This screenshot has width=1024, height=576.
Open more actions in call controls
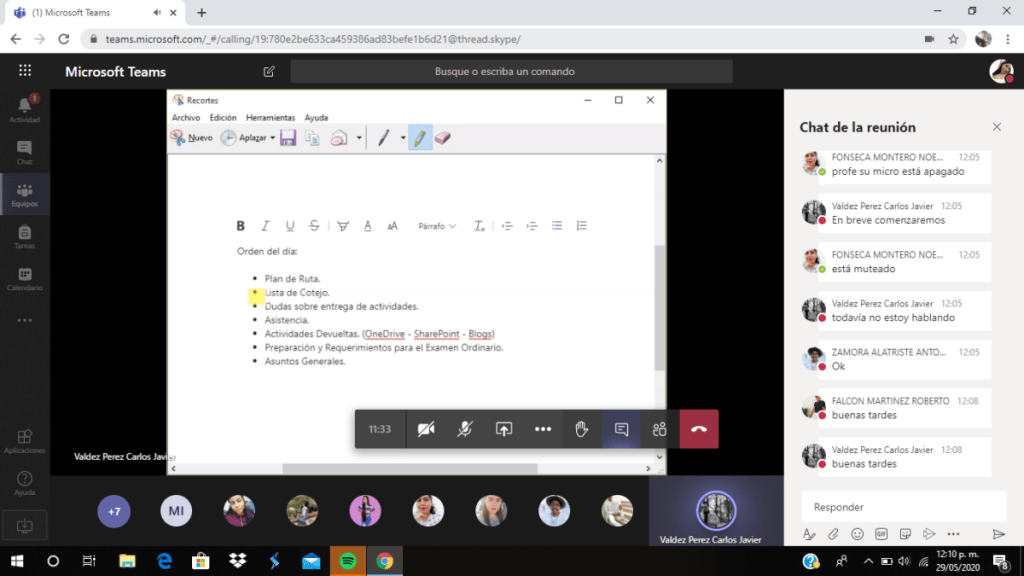pos(543,429)
